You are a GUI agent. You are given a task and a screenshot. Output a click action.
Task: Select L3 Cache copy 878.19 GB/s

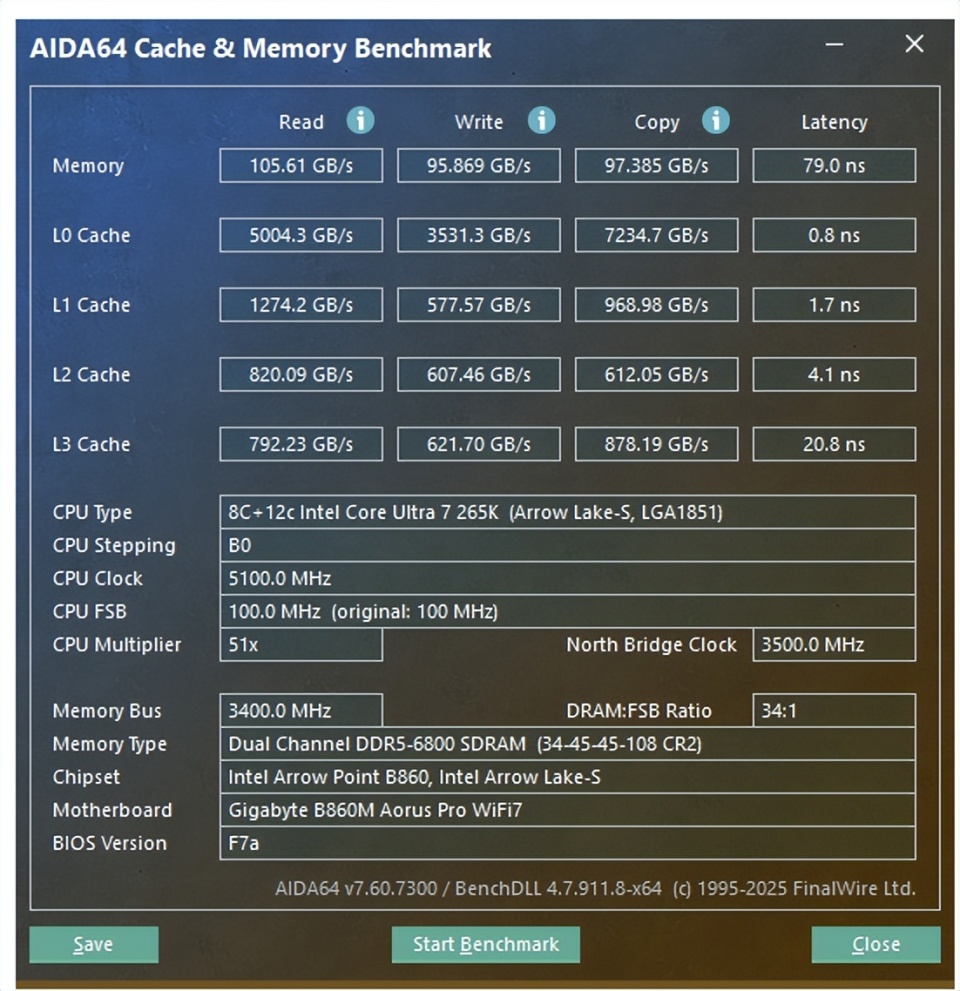656,444
